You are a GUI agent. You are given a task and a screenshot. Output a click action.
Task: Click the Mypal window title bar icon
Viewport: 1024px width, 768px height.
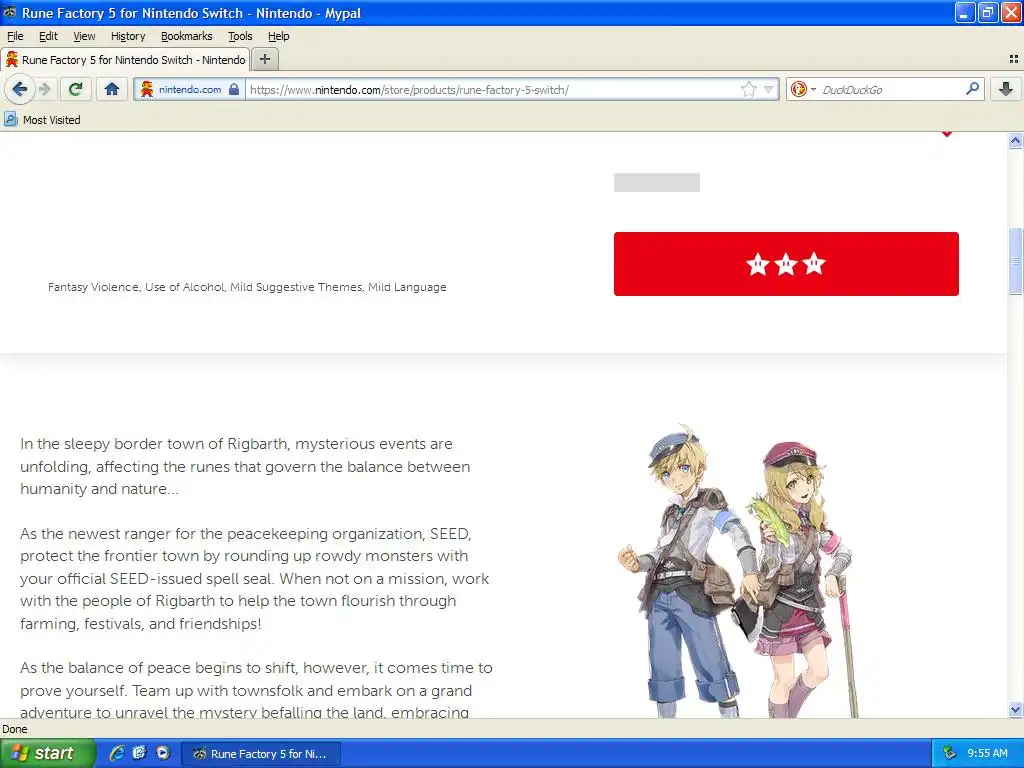(10, 12)
